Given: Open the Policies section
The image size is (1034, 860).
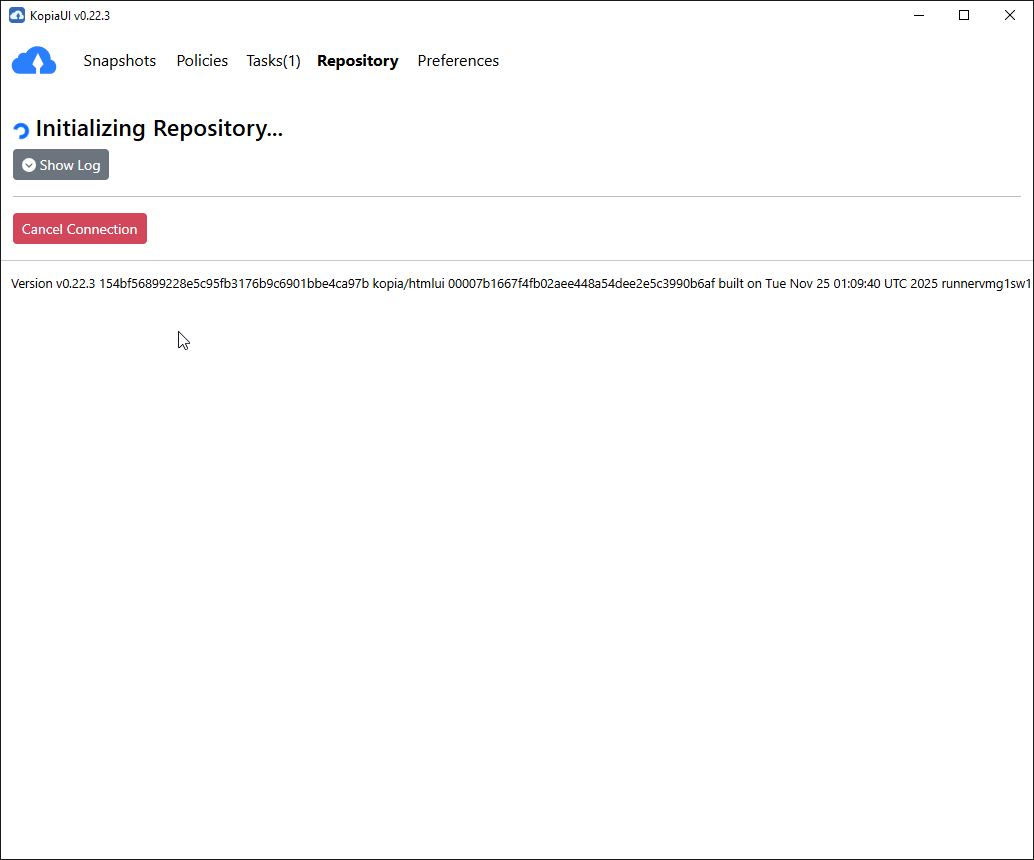Looking at the screenshot, I should (202, 61).
